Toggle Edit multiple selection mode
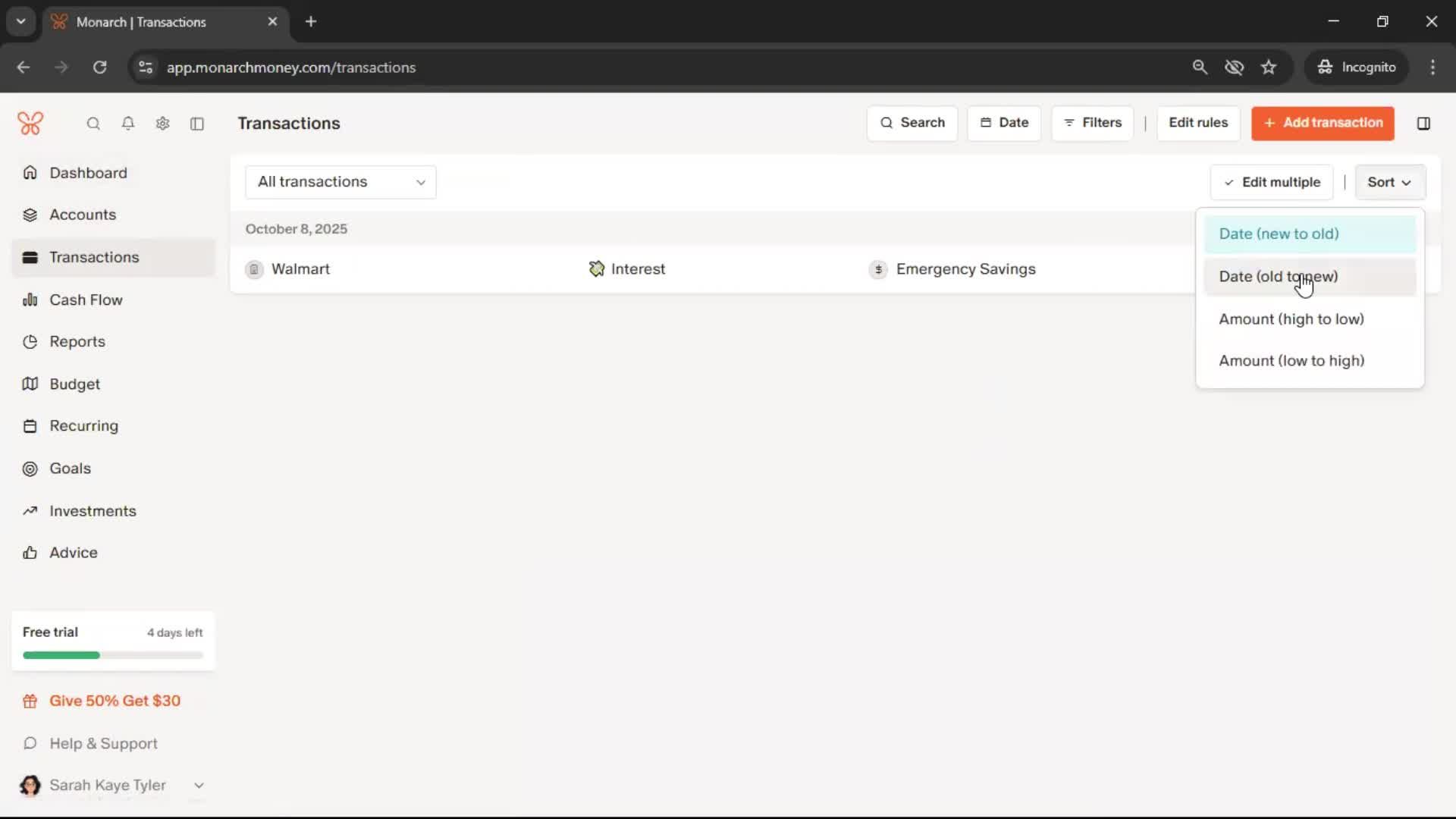The image size is (1456, 819). coord(1272,182)
